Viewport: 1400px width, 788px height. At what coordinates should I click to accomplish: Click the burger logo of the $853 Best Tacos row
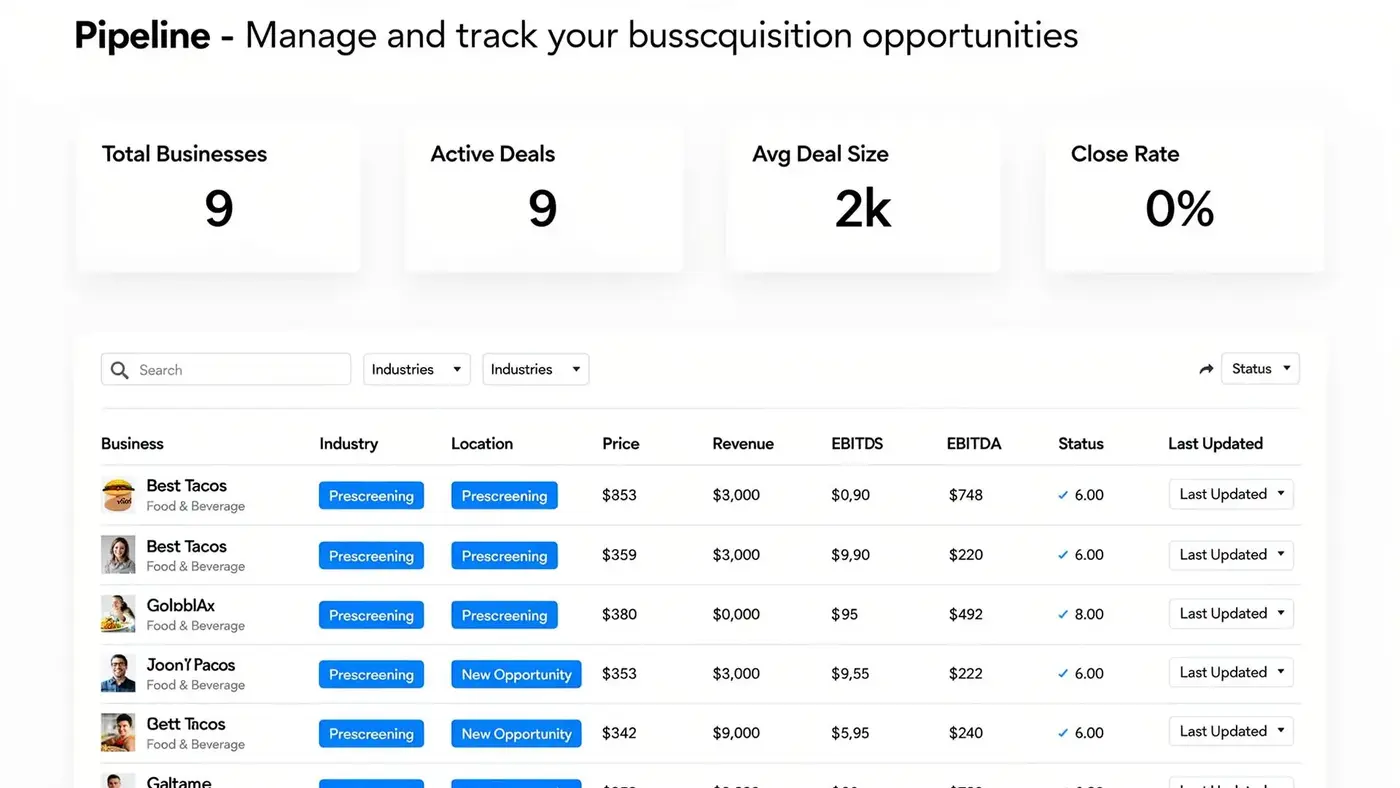pyautogui.click(x=118, y=495)
